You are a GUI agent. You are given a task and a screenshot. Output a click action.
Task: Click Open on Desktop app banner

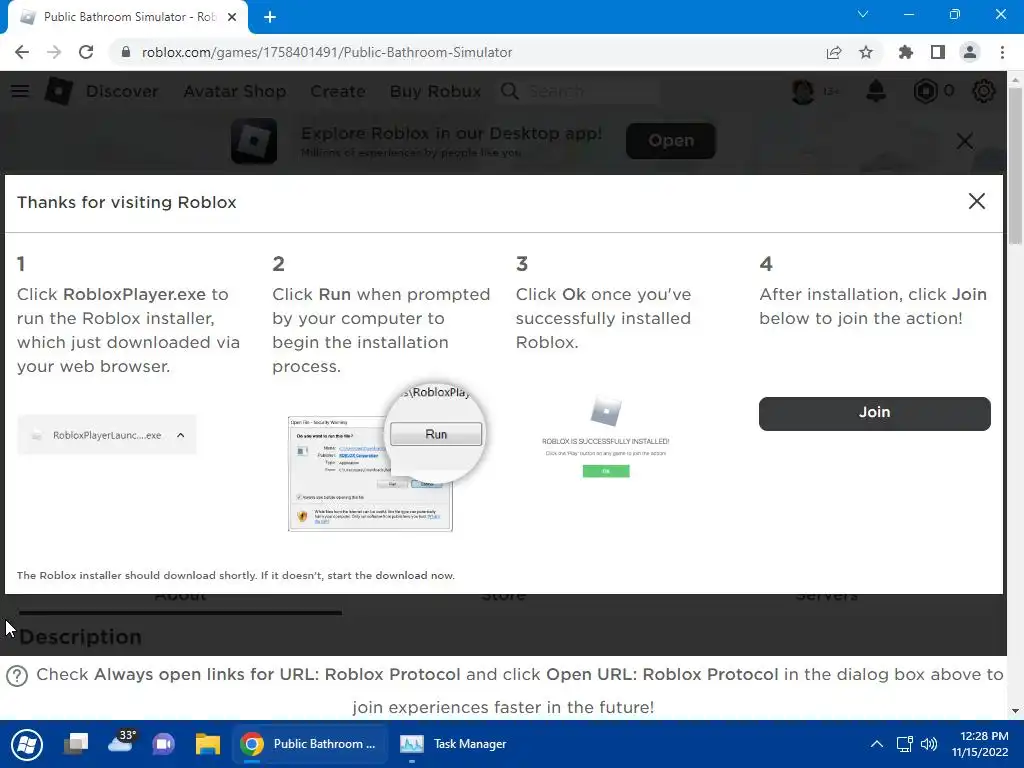point(671,140)
